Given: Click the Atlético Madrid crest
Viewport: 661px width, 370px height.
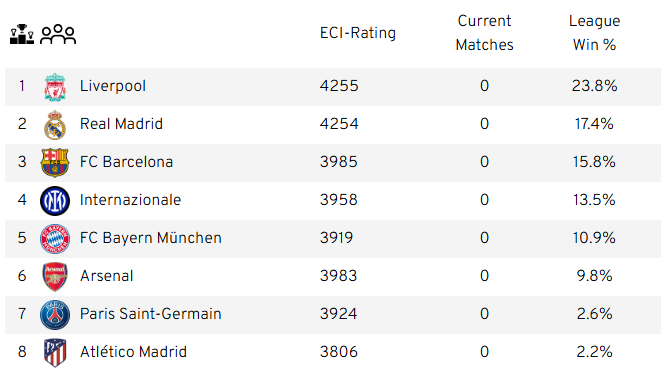Looking at the screenshot, I should pos(55,352).
